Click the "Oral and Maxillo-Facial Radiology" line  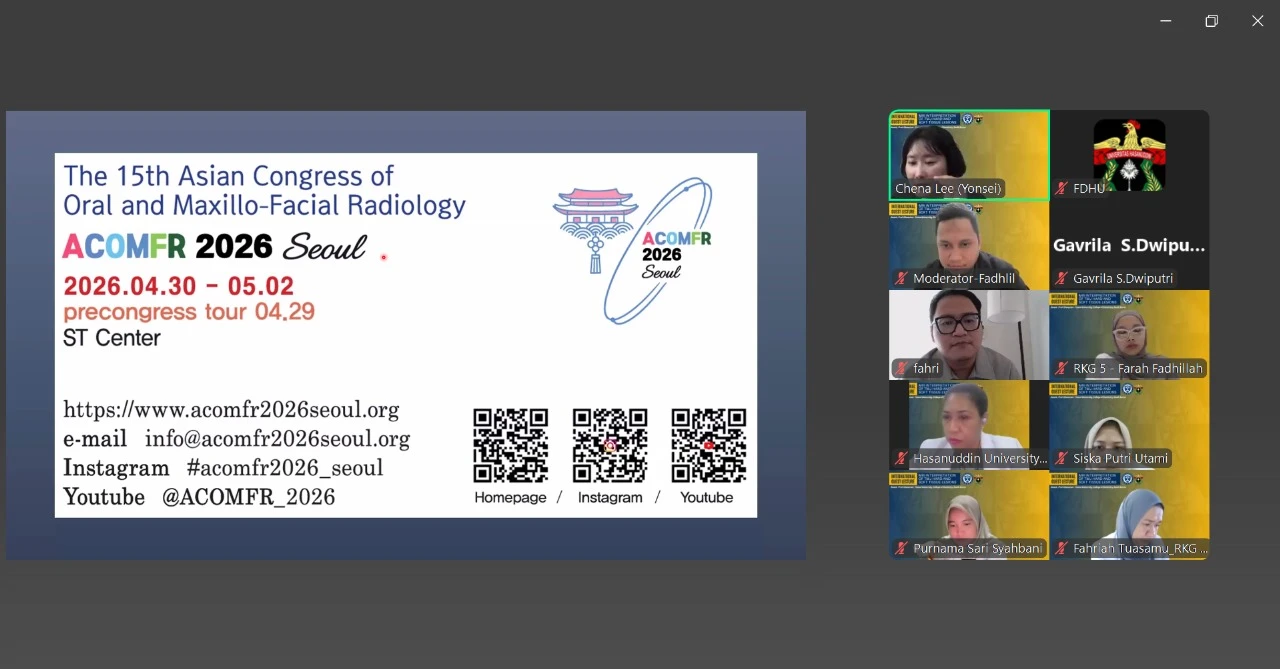(264, 205)
